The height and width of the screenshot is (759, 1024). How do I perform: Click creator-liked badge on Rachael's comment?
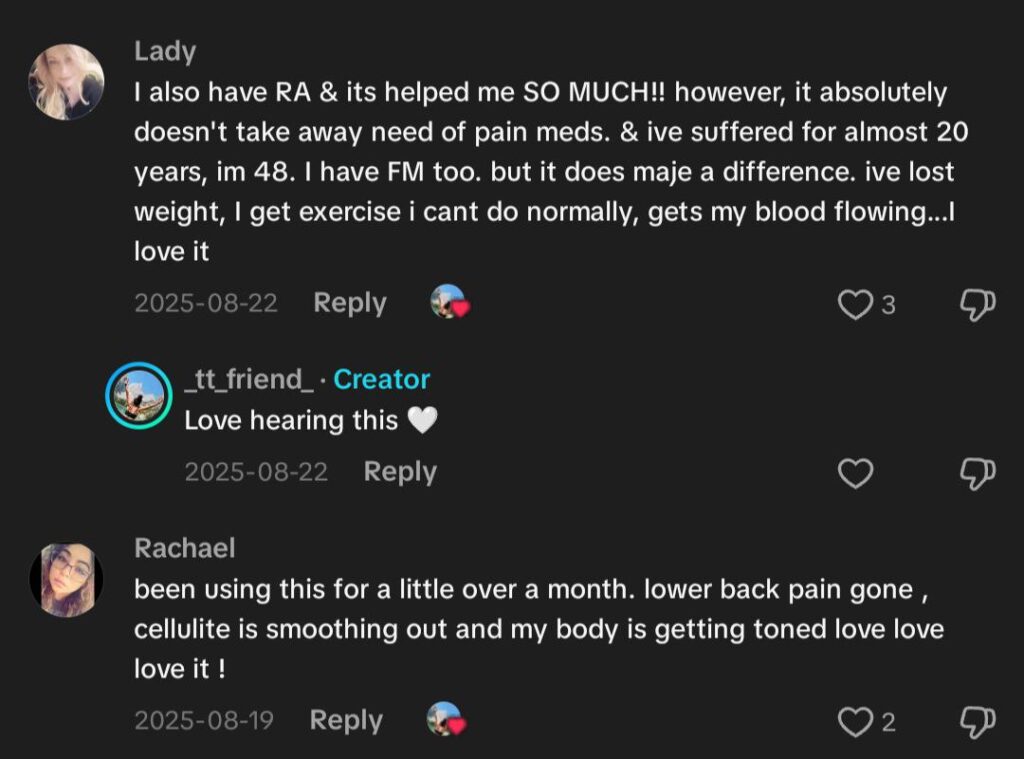point(446,720)
